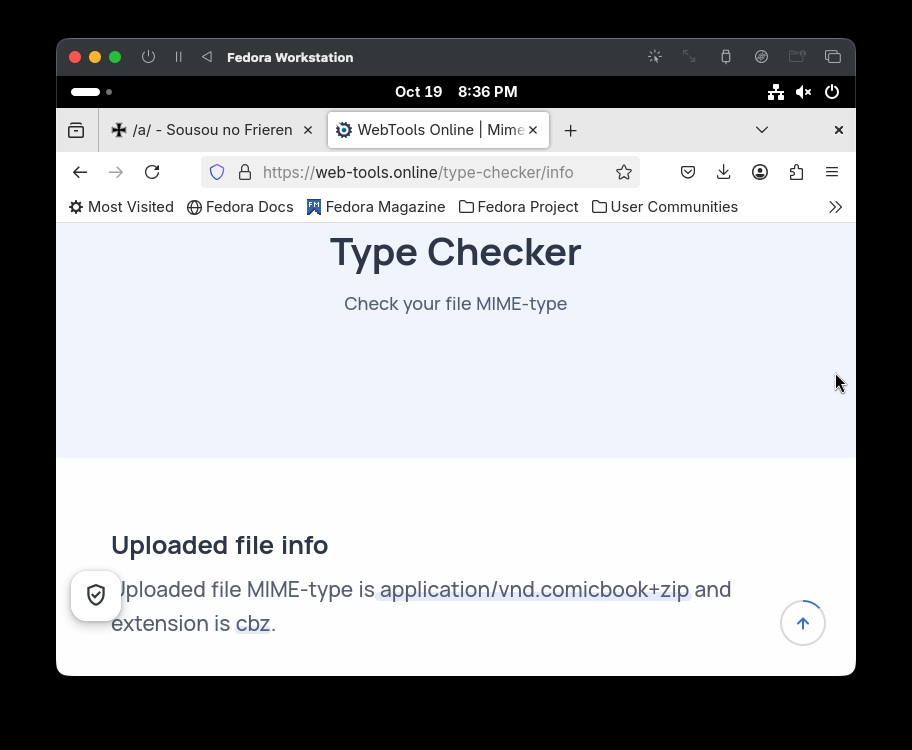
Task: Open the Firefox Extensions puzzle icon
Action: 796,172
